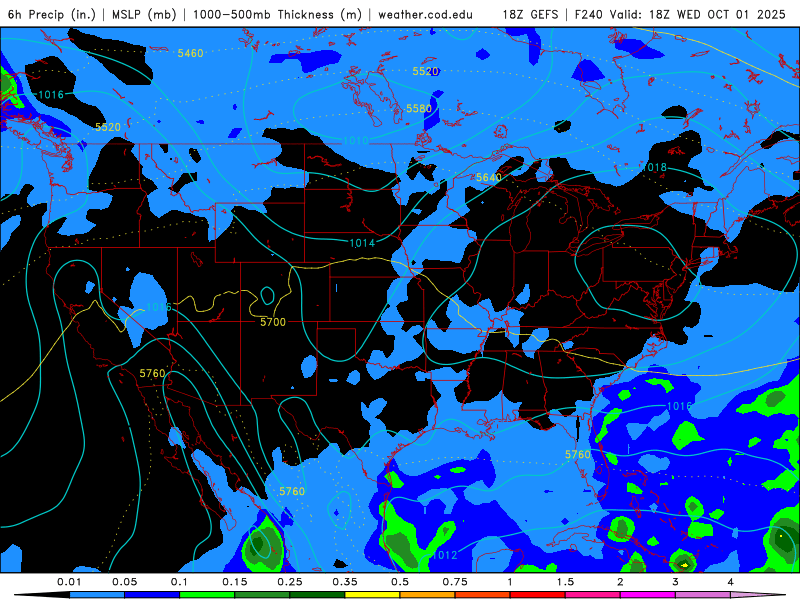This screenshot has height=600, width=800.
Task: Click the "6h Precip (in.)" header label
Action: click(x=52, y=14)
